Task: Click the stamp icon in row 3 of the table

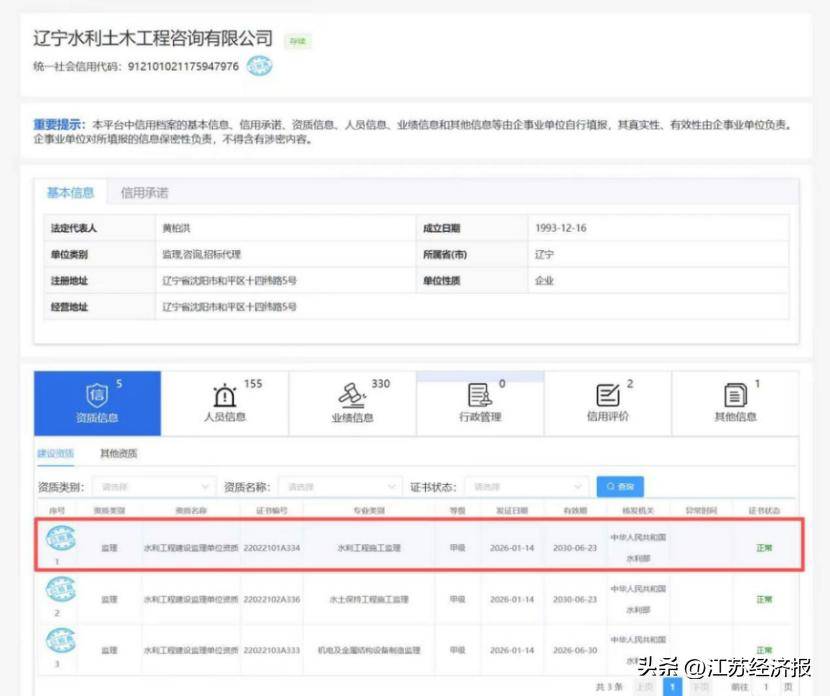Action: (x=61, y=641)
